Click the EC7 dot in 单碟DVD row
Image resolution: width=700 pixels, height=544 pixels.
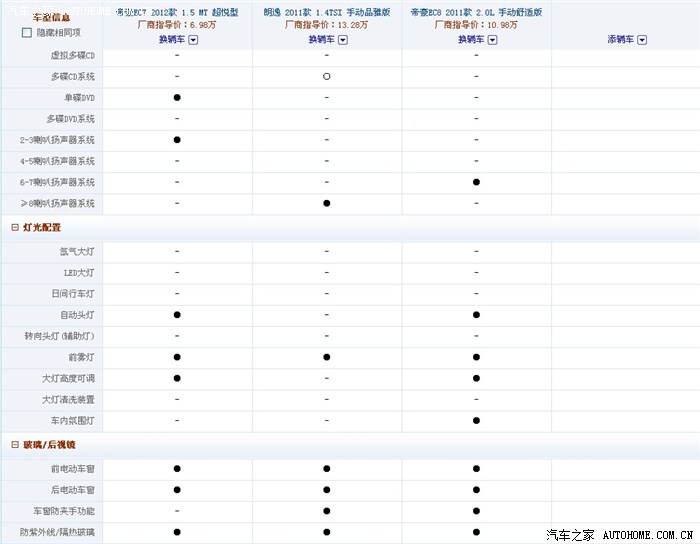[177, 97]
